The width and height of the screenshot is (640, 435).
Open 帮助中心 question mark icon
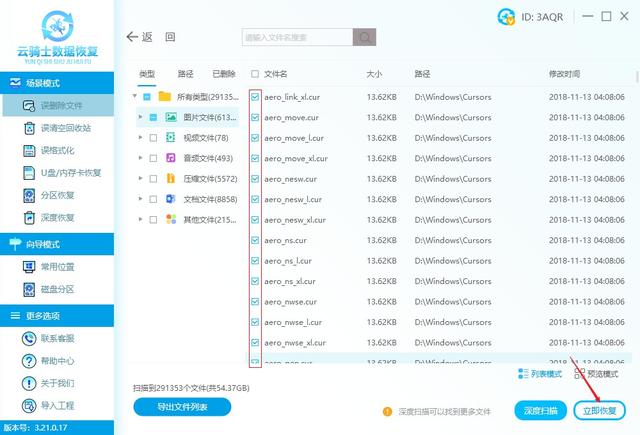tap(29, 361)
